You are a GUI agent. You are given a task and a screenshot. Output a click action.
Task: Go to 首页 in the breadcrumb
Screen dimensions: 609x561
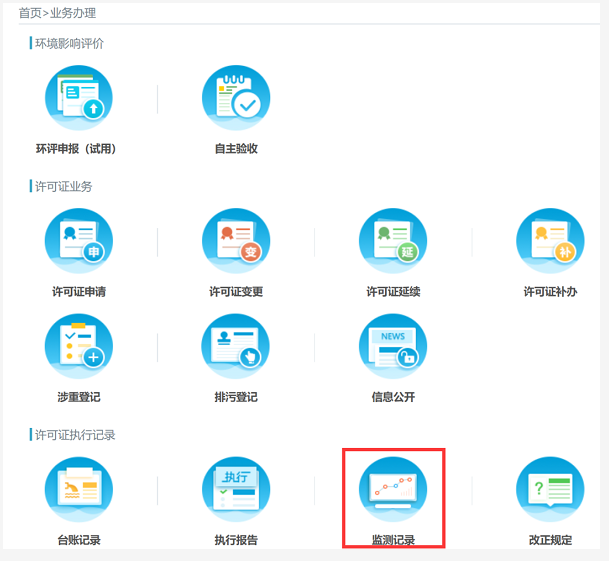[30, 13]
